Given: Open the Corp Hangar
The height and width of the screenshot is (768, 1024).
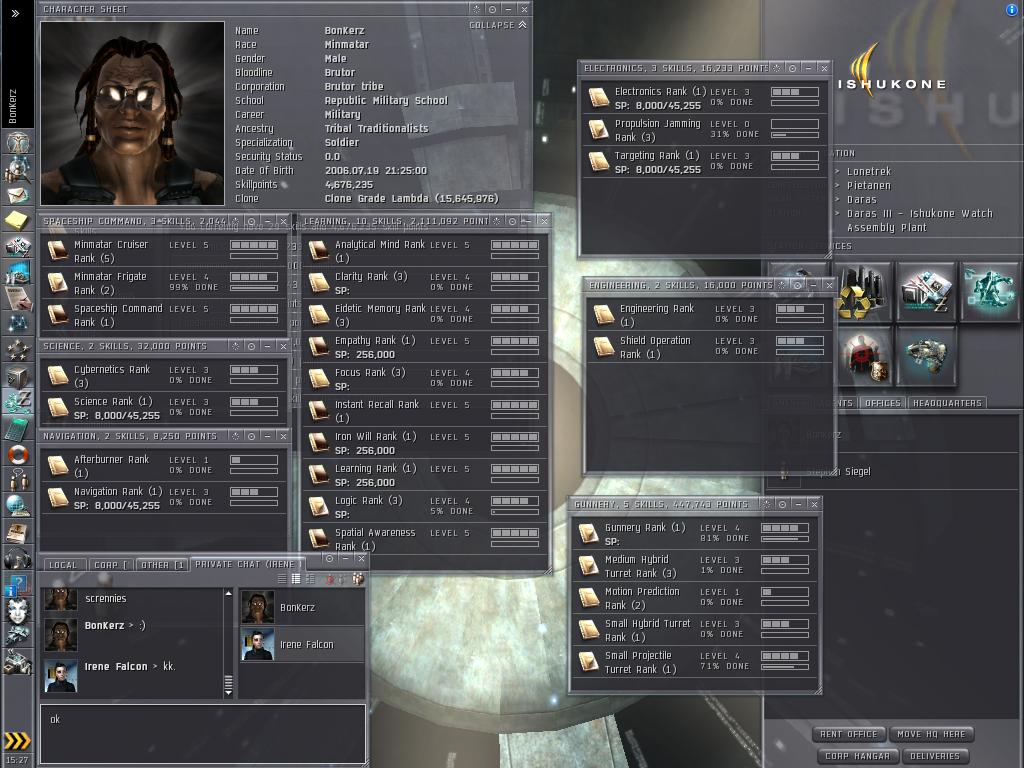Looking at the screenshot, I should [x=857, y=756].
